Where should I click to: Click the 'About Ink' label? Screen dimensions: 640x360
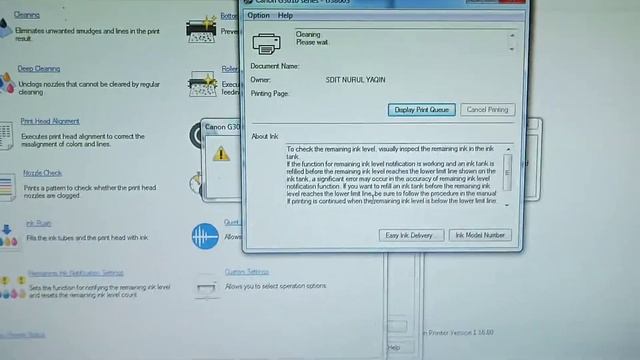264,137
